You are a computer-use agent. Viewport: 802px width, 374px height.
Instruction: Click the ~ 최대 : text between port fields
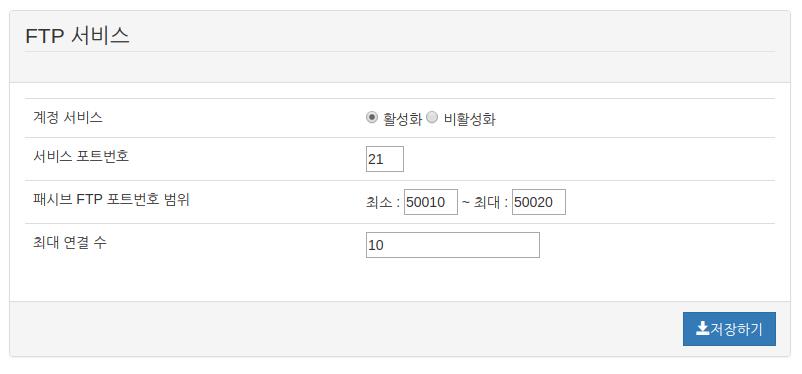[485, 203]
